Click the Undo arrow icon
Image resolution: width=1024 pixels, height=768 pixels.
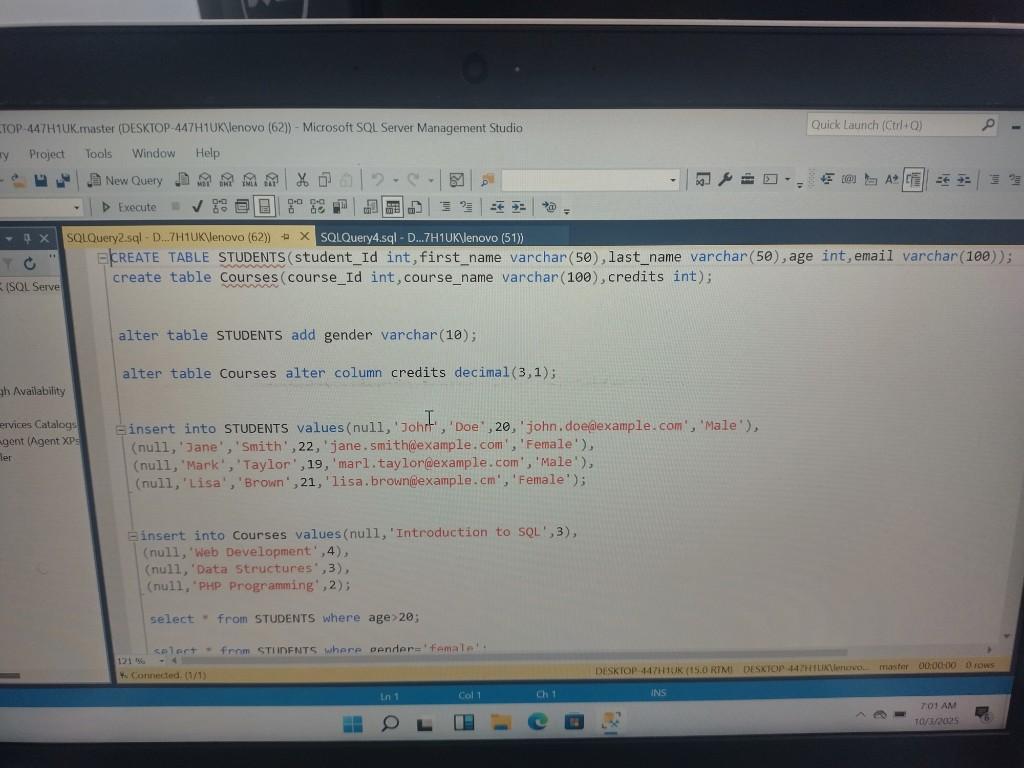click(x=377, y=180)
